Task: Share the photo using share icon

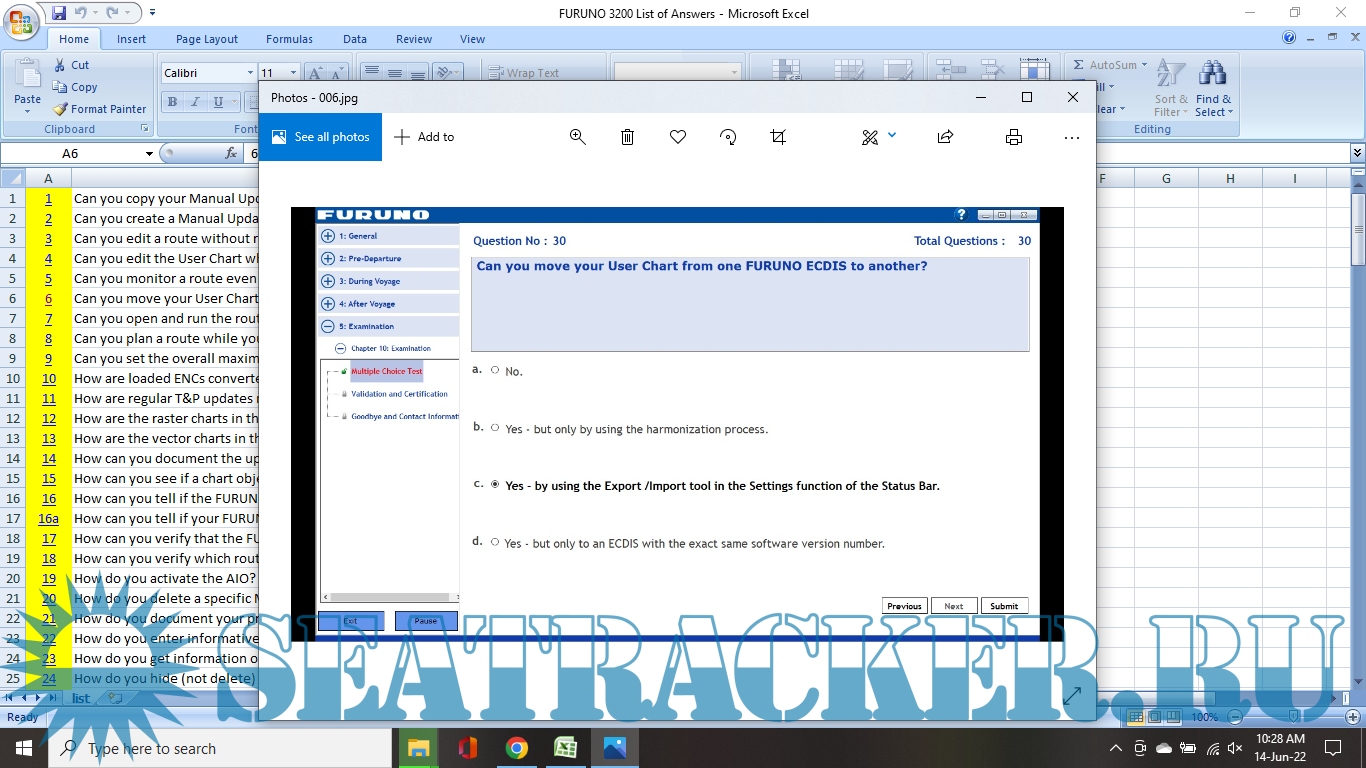Action: pos(945,137)
